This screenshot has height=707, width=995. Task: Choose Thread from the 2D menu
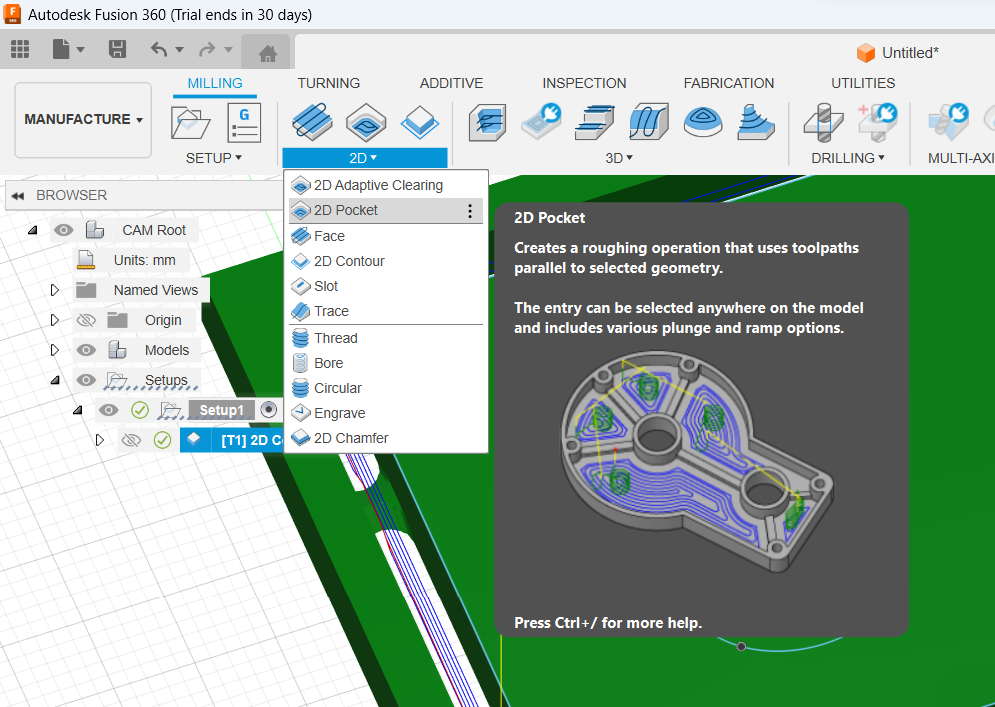pyautogui.click(x=386, y=338)
